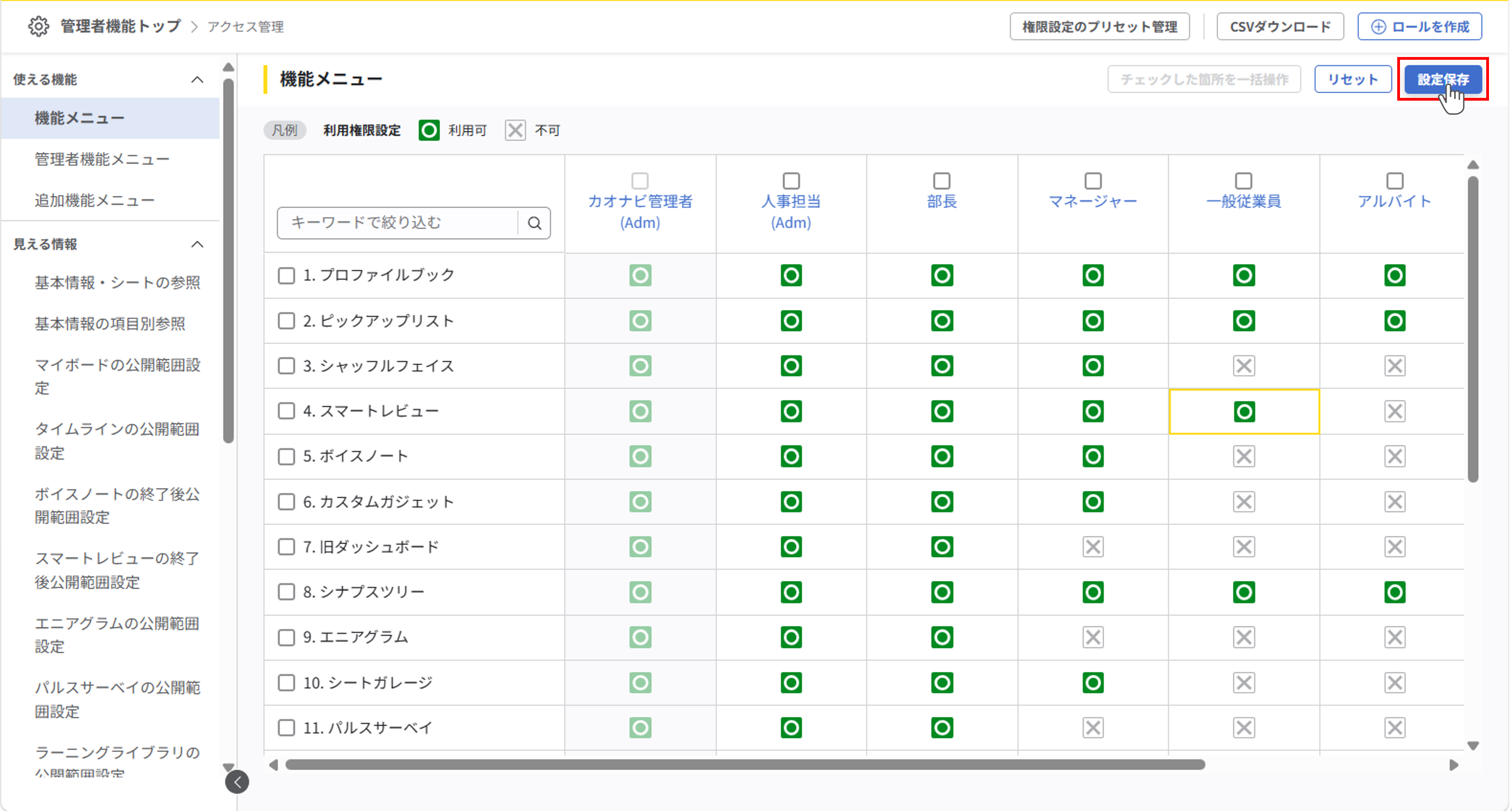Open the カオナビ管理者(Adm) role header link
Screen dimensions: 1512x811
pyautogui.click(x=640, y=212)
